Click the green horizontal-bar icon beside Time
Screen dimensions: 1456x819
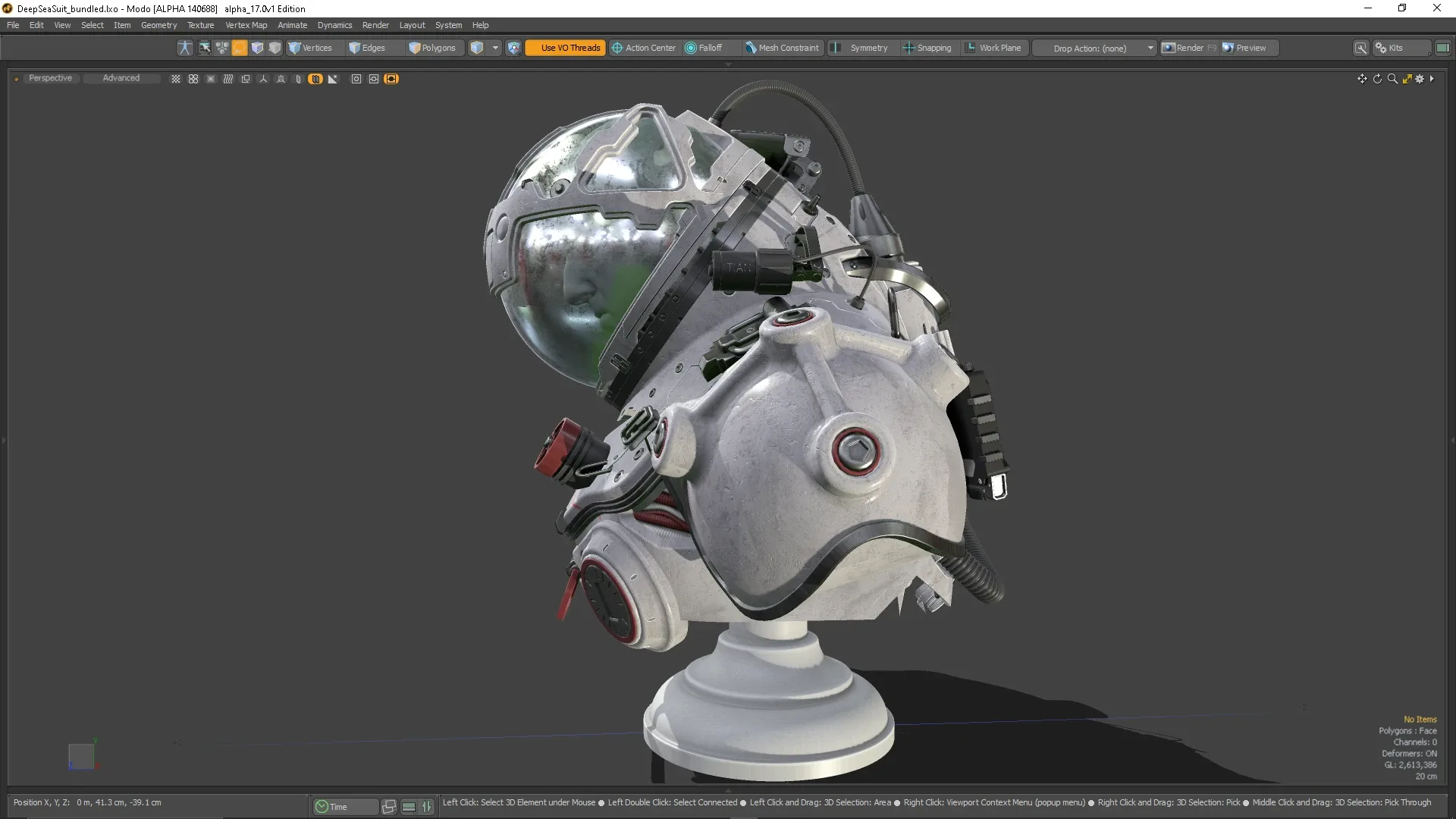click(x=409, y=807)
